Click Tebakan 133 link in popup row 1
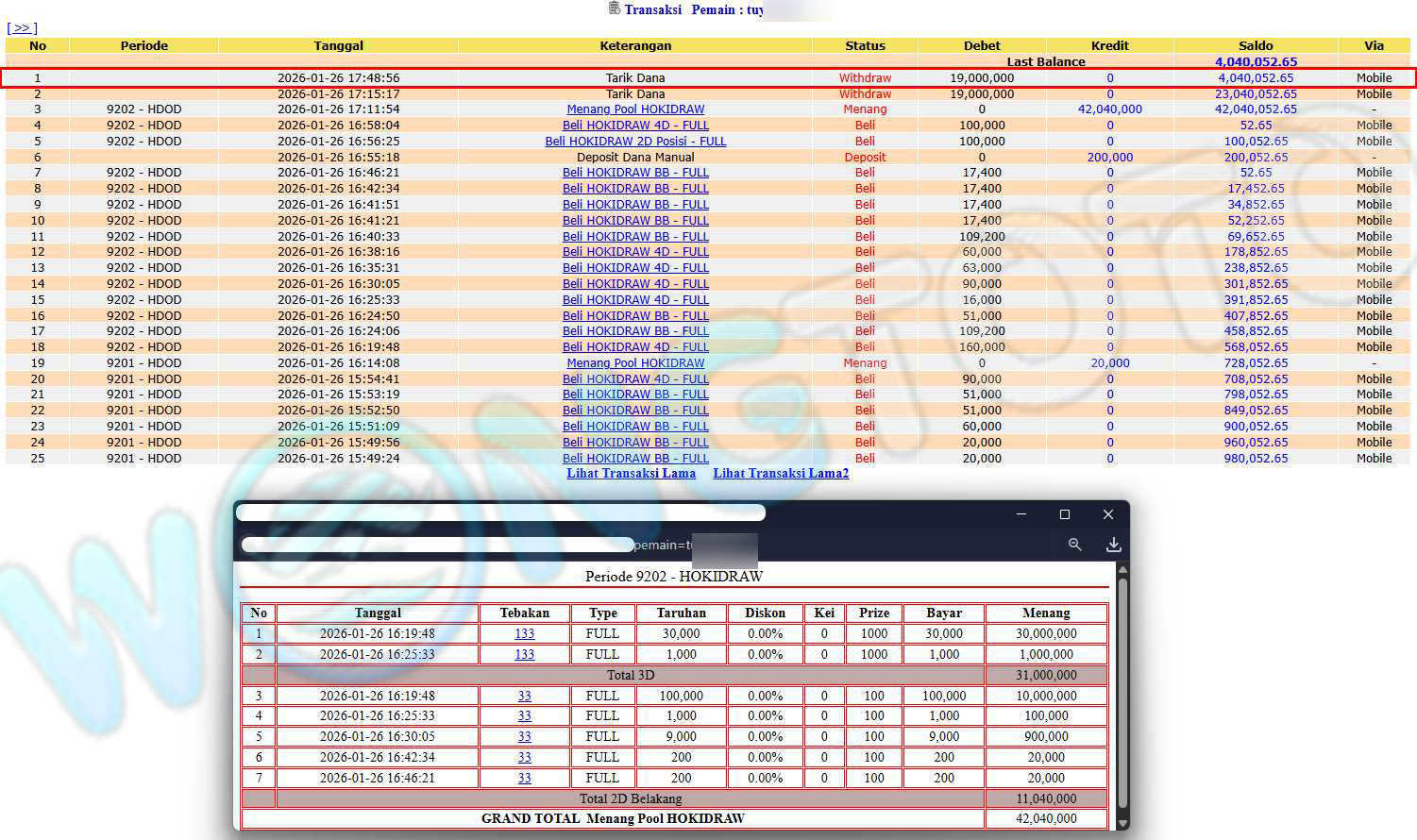Screen dimensions: 1417x840 tap(524, 634)
